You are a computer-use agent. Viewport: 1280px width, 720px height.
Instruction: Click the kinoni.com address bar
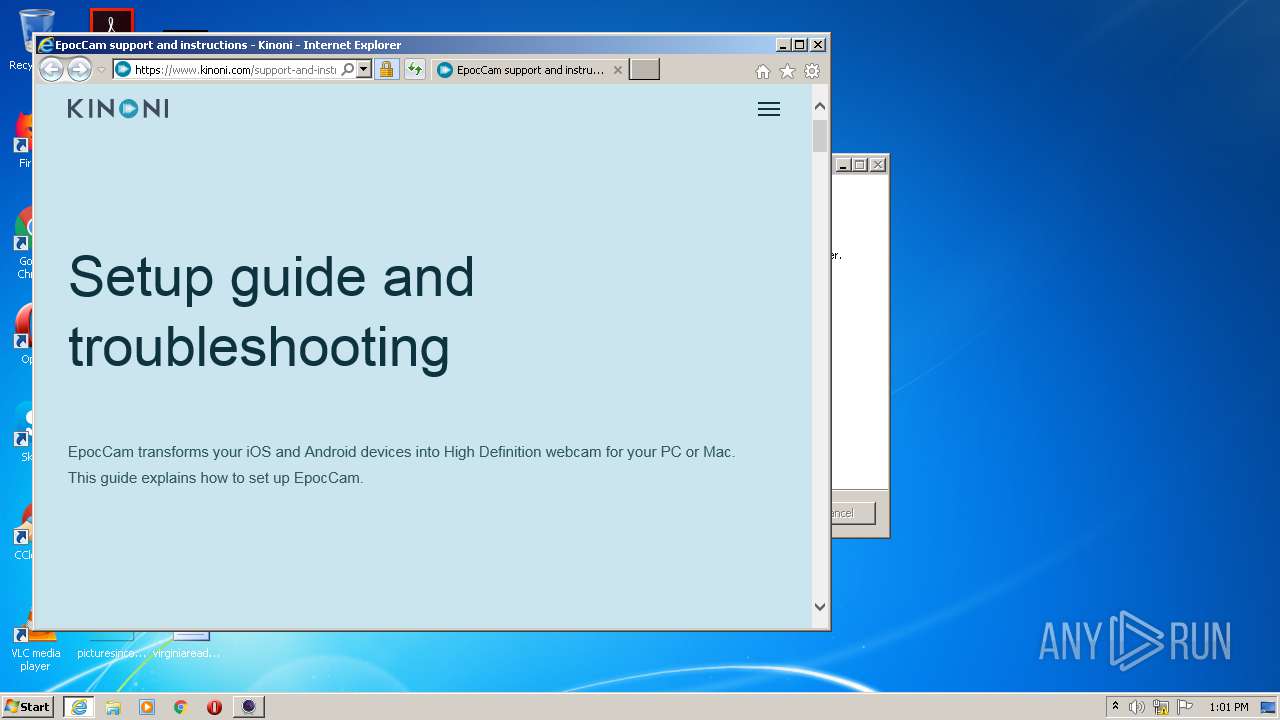click(x=235, y=70)
